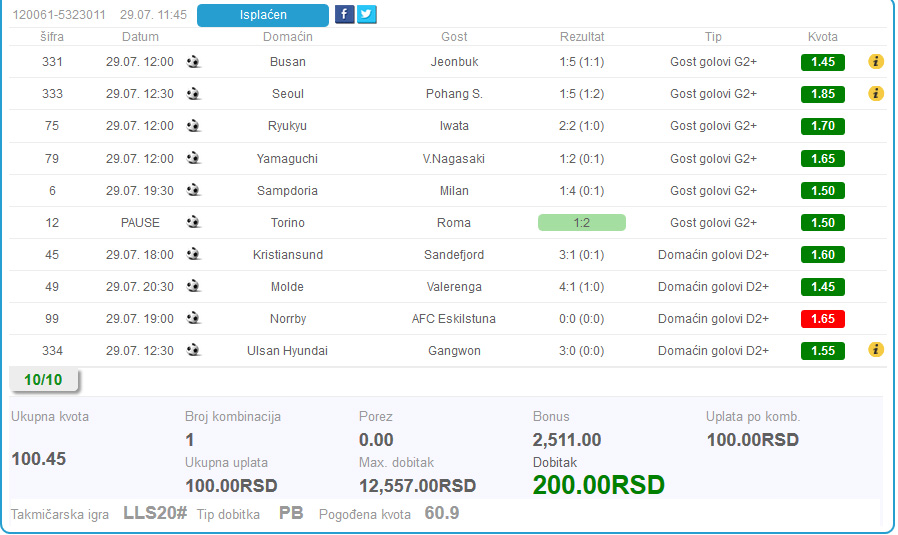Image resolution: width=898 pixels, height=535 pixels.
Task: Click soccer ball icon in Kristiansund row
Action: (x=194, y=254)
